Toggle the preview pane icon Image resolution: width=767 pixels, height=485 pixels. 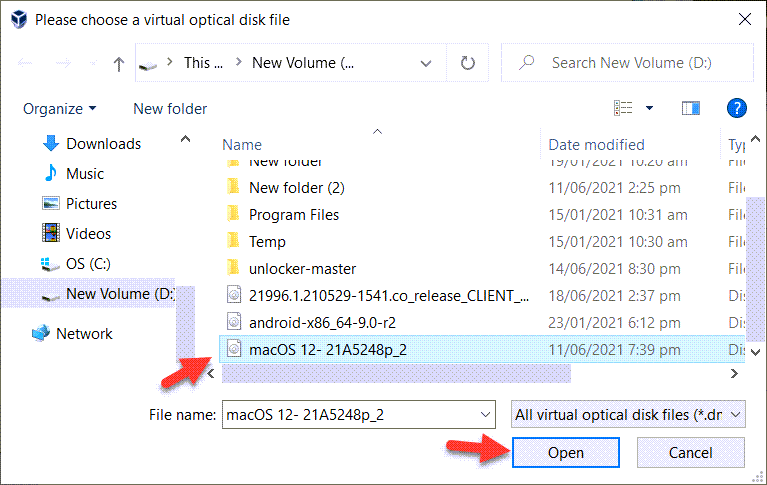click(691, 108)
